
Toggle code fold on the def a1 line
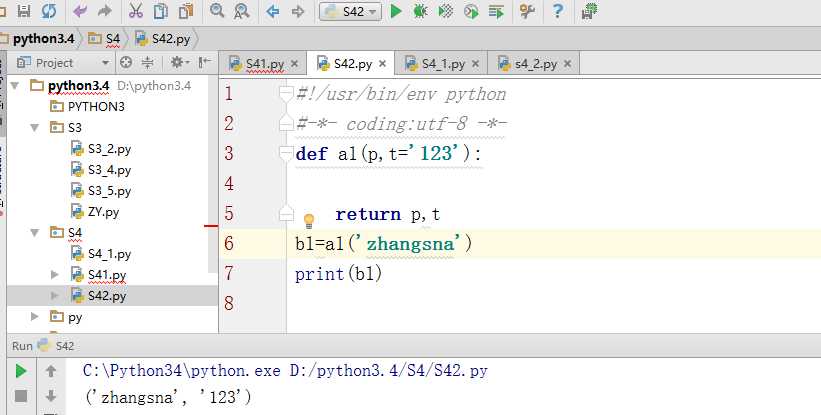point(286,154)
